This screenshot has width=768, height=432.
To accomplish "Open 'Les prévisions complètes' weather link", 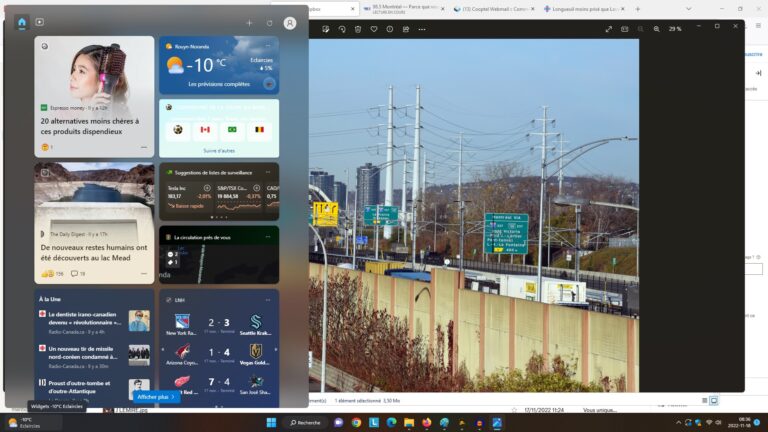I will [219, 84].
